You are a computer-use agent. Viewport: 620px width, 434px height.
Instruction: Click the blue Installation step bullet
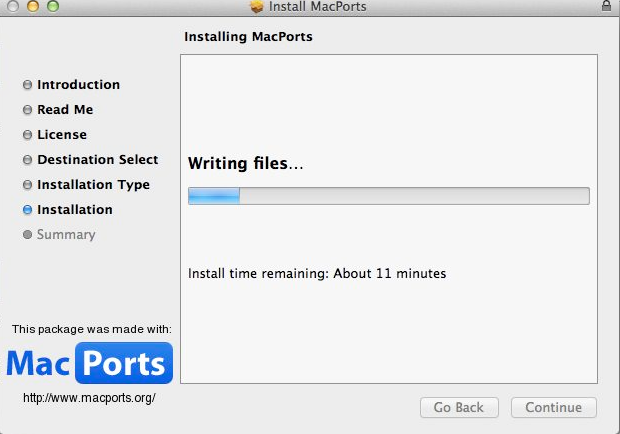coord(27,209)
